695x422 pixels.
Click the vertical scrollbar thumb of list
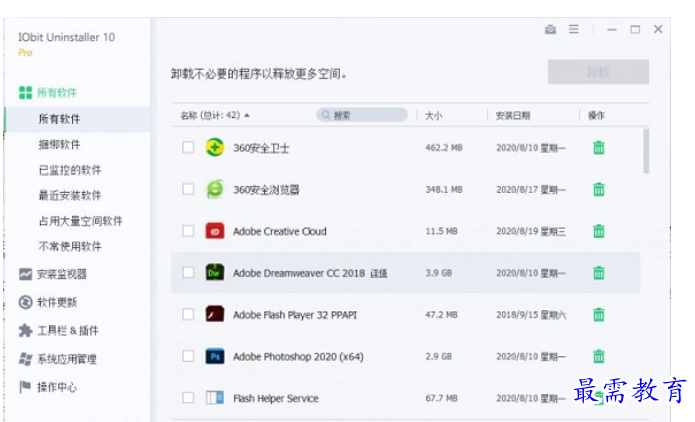646,151
